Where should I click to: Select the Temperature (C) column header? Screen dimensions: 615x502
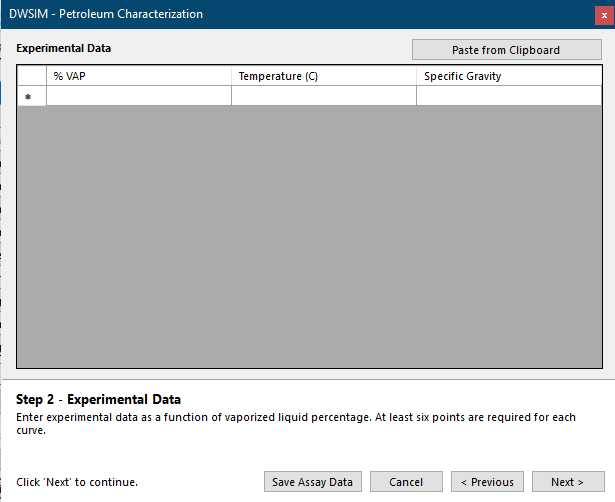[324, 76]
